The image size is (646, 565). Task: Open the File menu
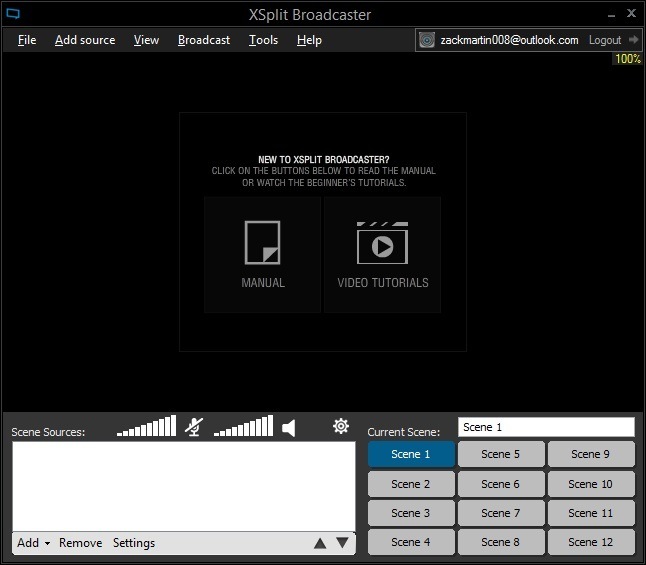[x=27, y=40]
